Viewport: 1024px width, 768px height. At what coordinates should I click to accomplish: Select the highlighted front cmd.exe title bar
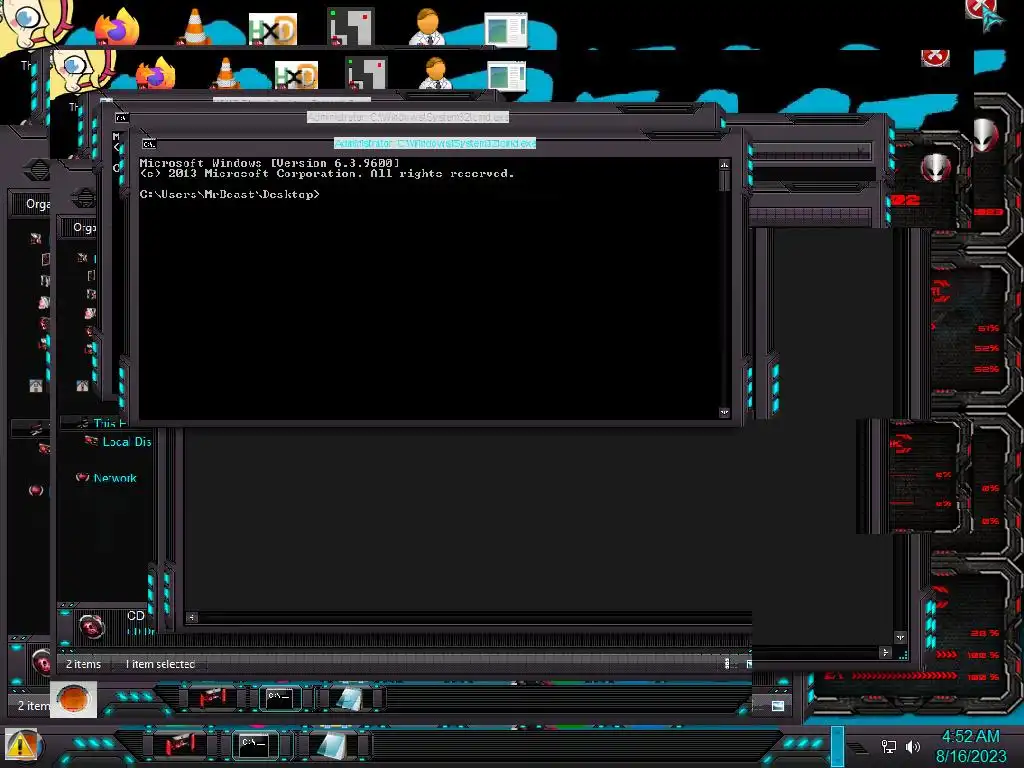pyautogui.click(x=435, y=143)
